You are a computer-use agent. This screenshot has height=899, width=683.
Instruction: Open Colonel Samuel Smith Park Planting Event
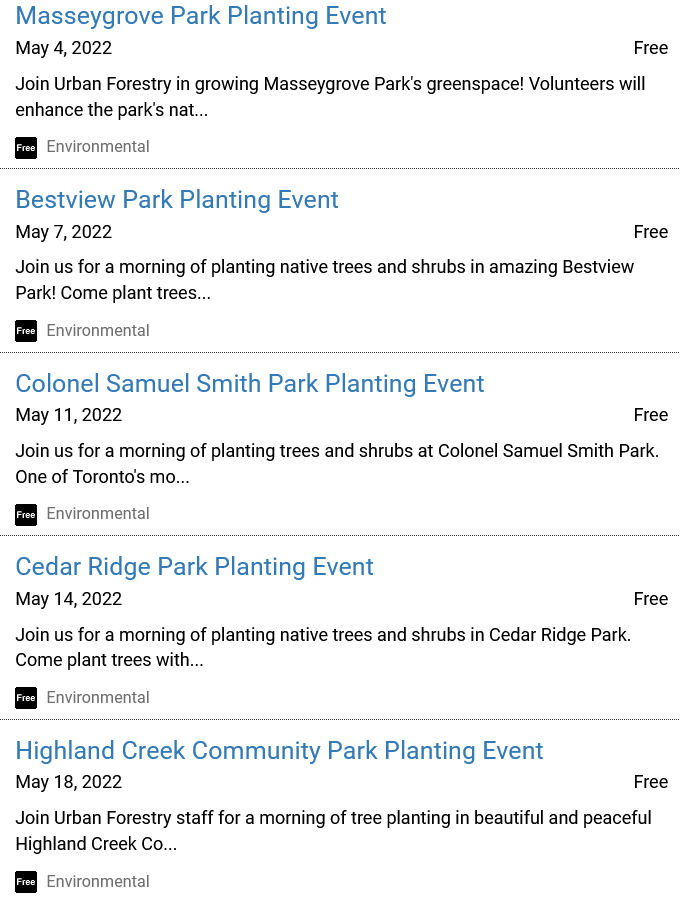click(250, 384)
